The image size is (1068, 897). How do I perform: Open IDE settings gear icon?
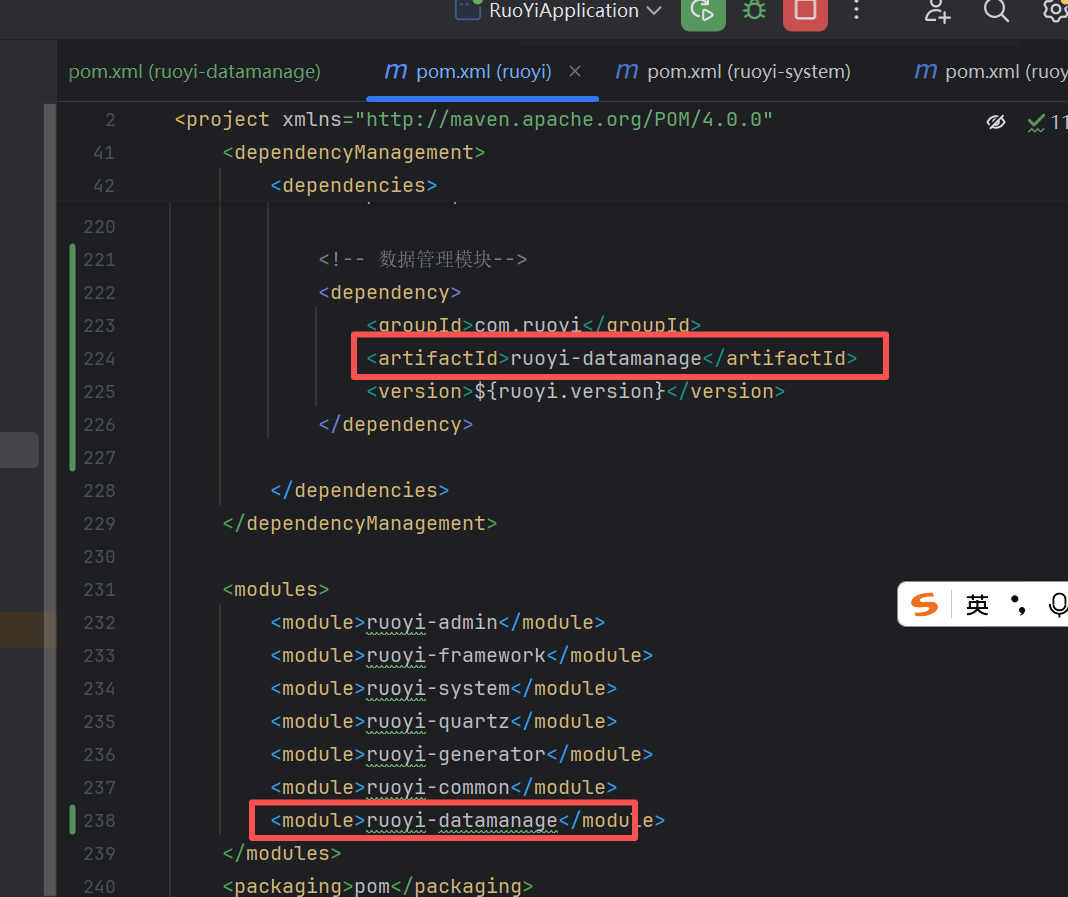[x=1055, y=11]
